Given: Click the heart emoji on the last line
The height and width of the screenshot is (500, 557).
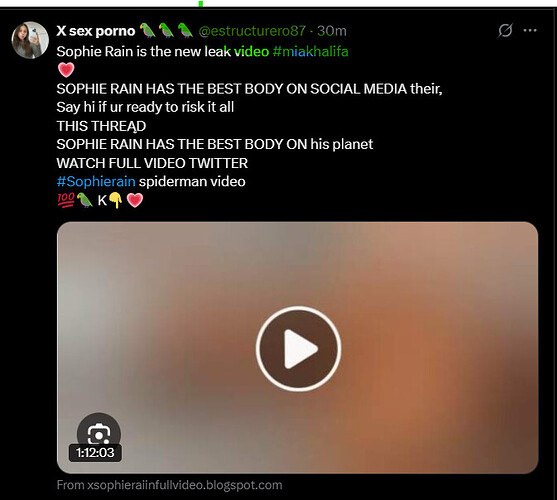Looking at the screenshot, I should 135,200.
